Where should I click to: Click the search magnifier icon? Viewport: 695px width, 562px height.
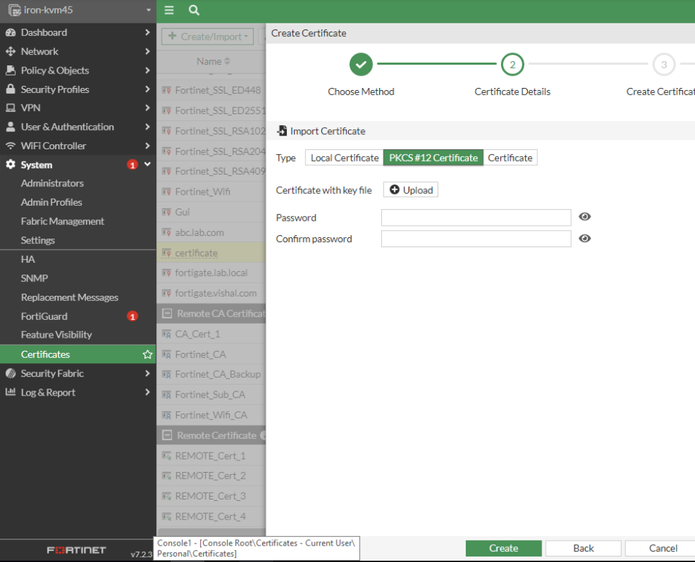tap(194, 10)
